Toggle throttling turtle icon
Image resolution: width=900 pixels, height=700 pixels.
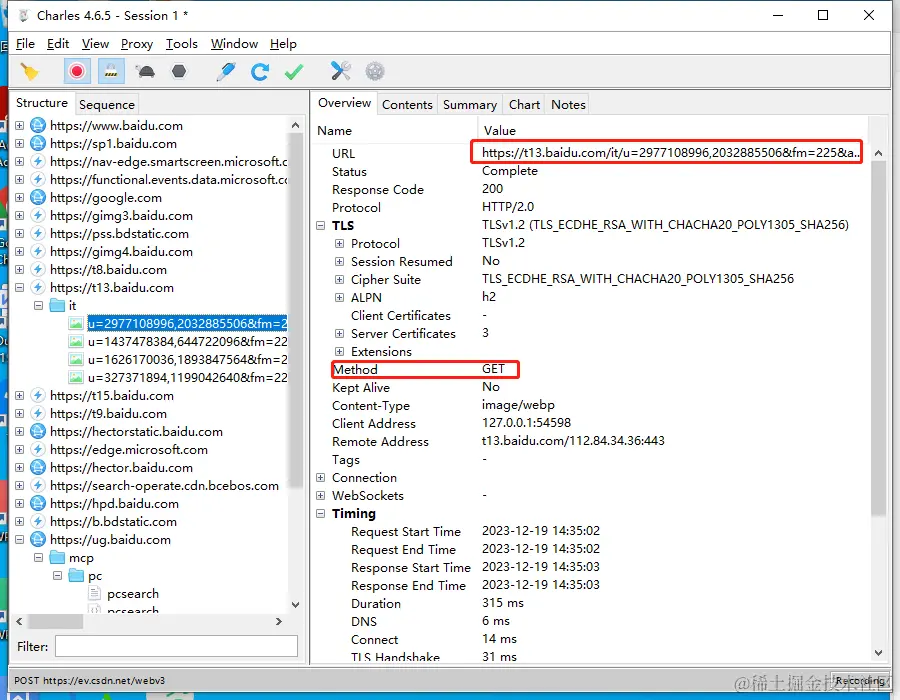tap(145, 72)
